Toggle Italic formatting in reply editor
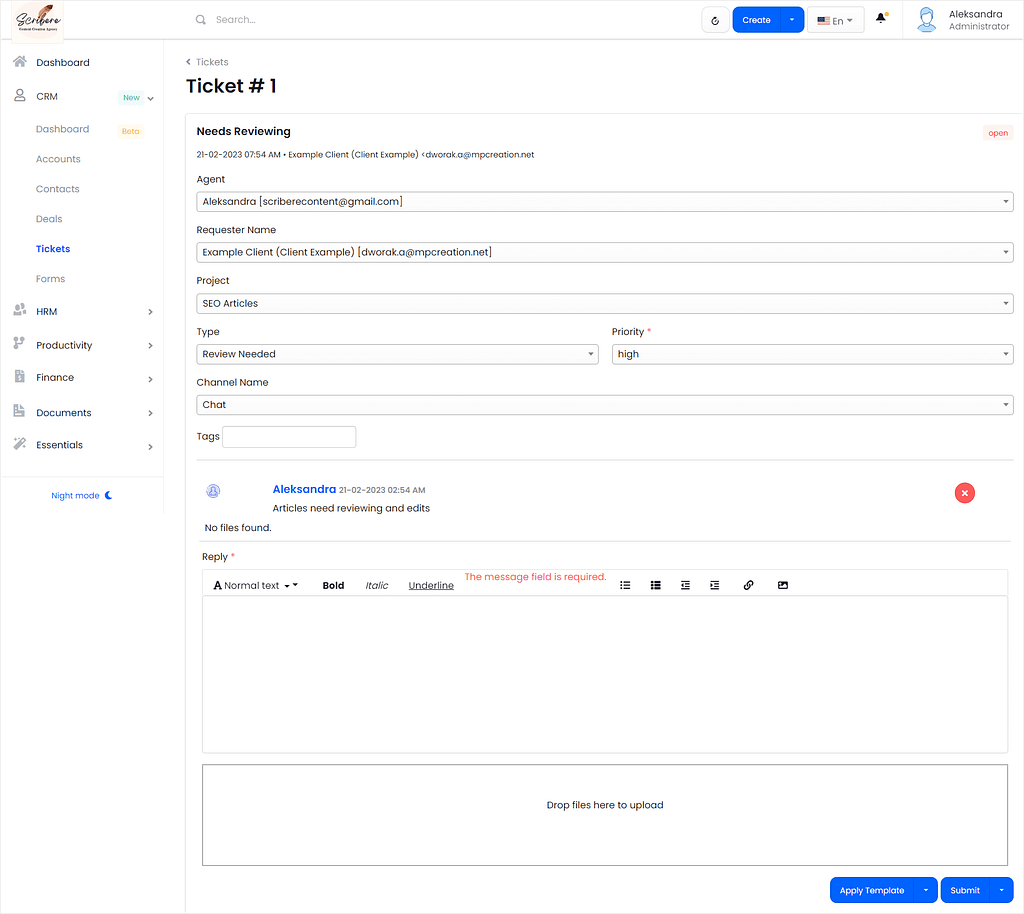The image size is (1024, 914). (x=377, y=586)
